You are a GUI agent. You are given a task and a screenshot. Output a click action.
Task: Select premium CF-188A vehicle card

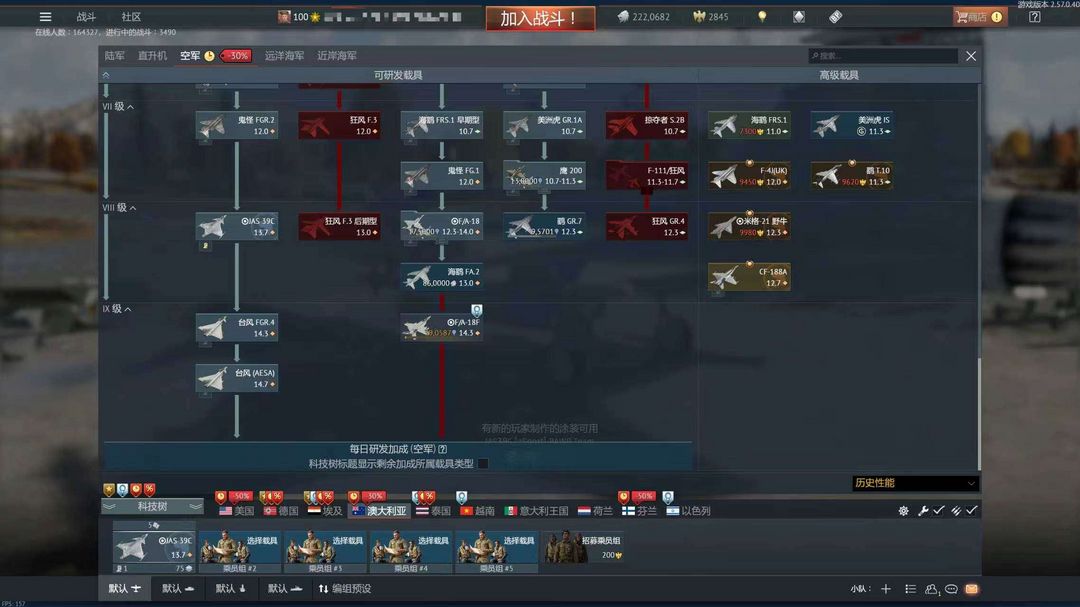click(749, 277)
